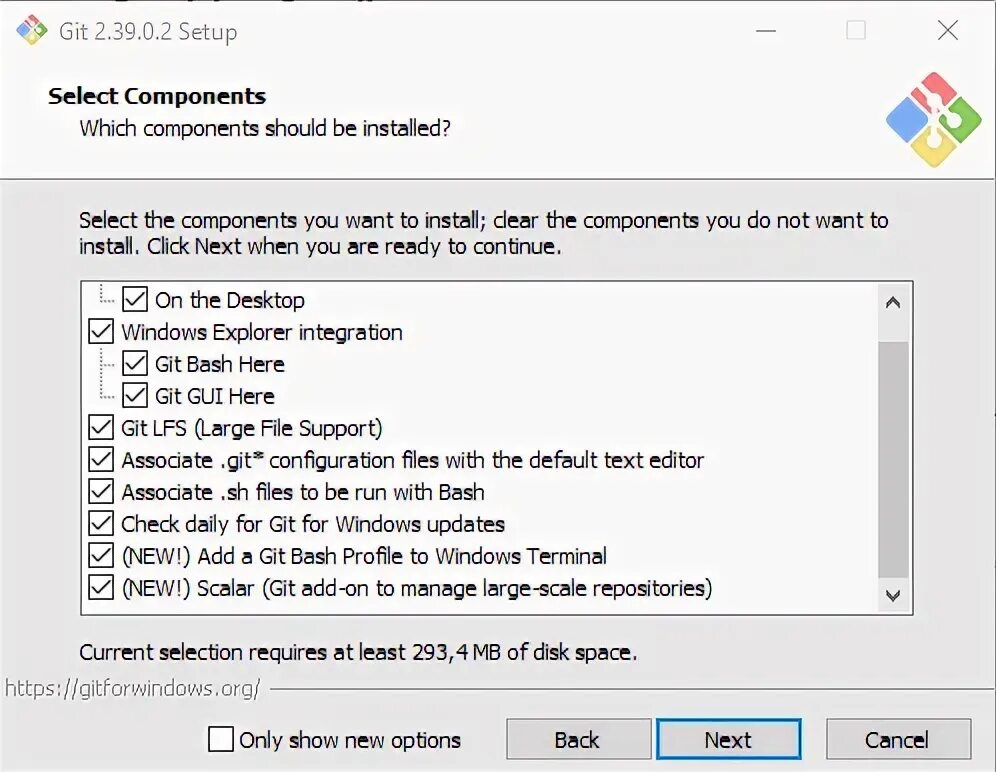Click the scrollbar up arrow in the components list
This screenshot has height=772, width=996.
click(892, 302)
